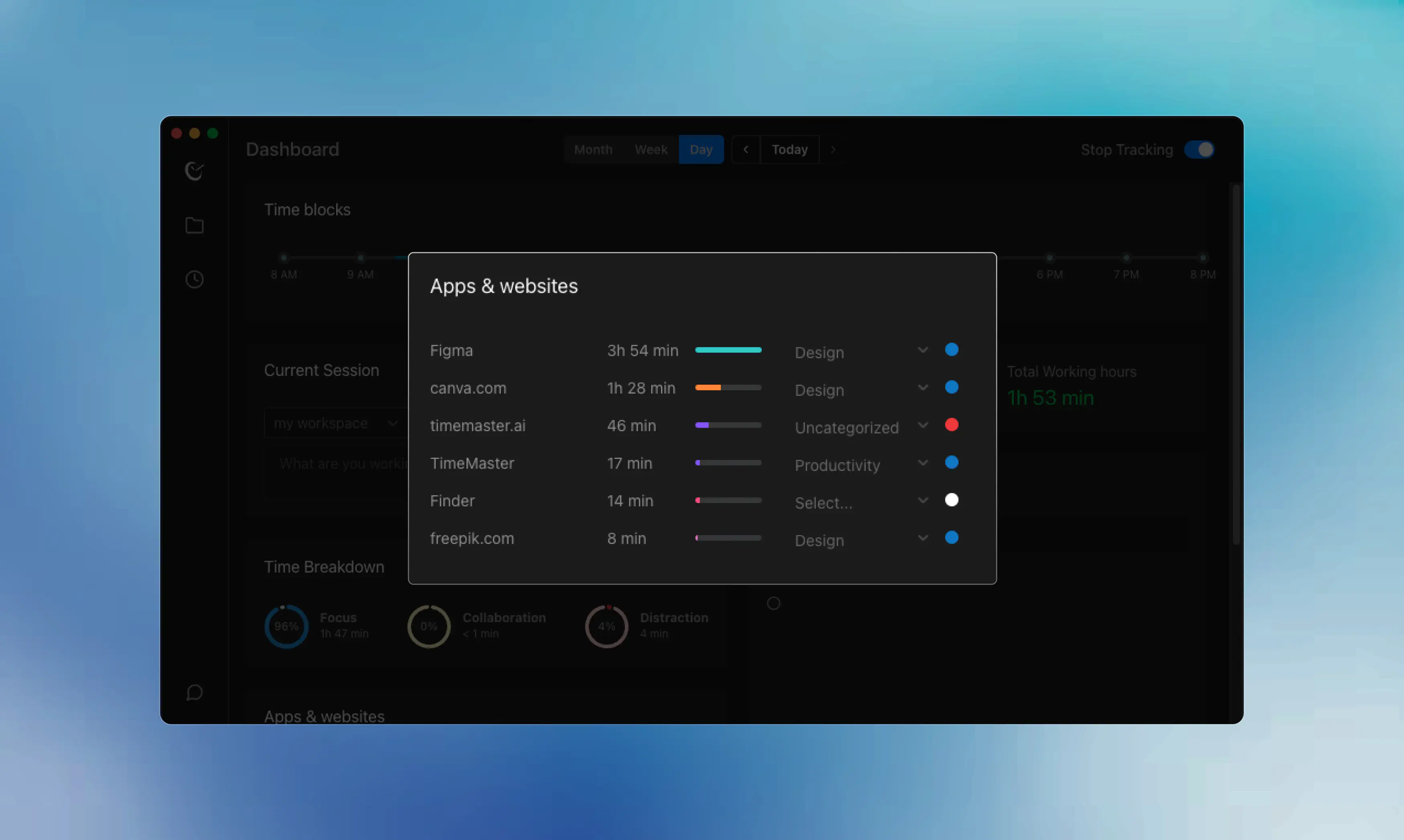
Task: Click the 1h 28 min duration
Action: pyautogui.click(x=641, y=388)
